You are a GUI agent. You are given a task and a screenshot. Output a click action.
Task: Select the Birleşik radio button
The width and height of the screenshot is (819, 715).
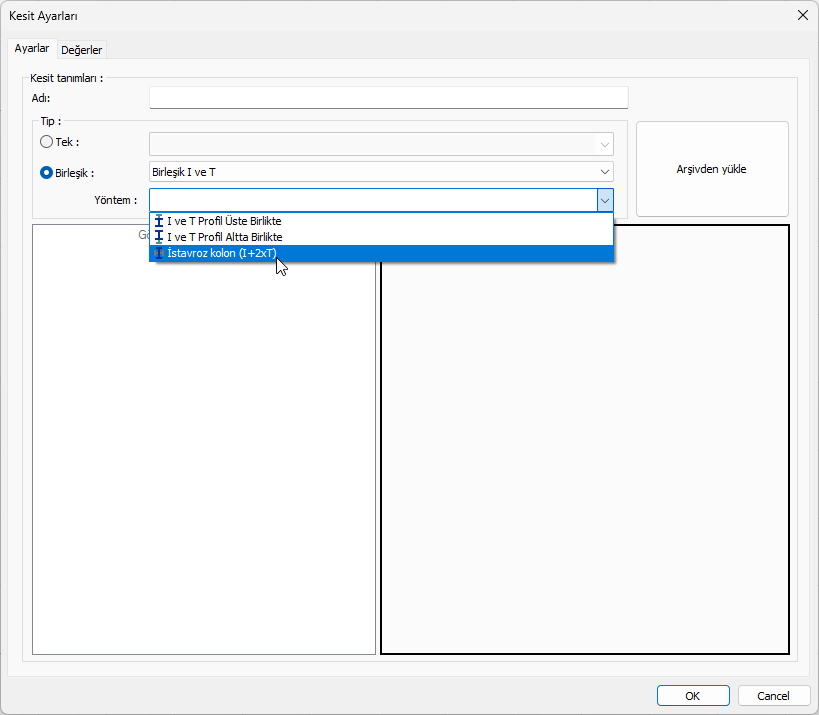click(x=46, y=172)
